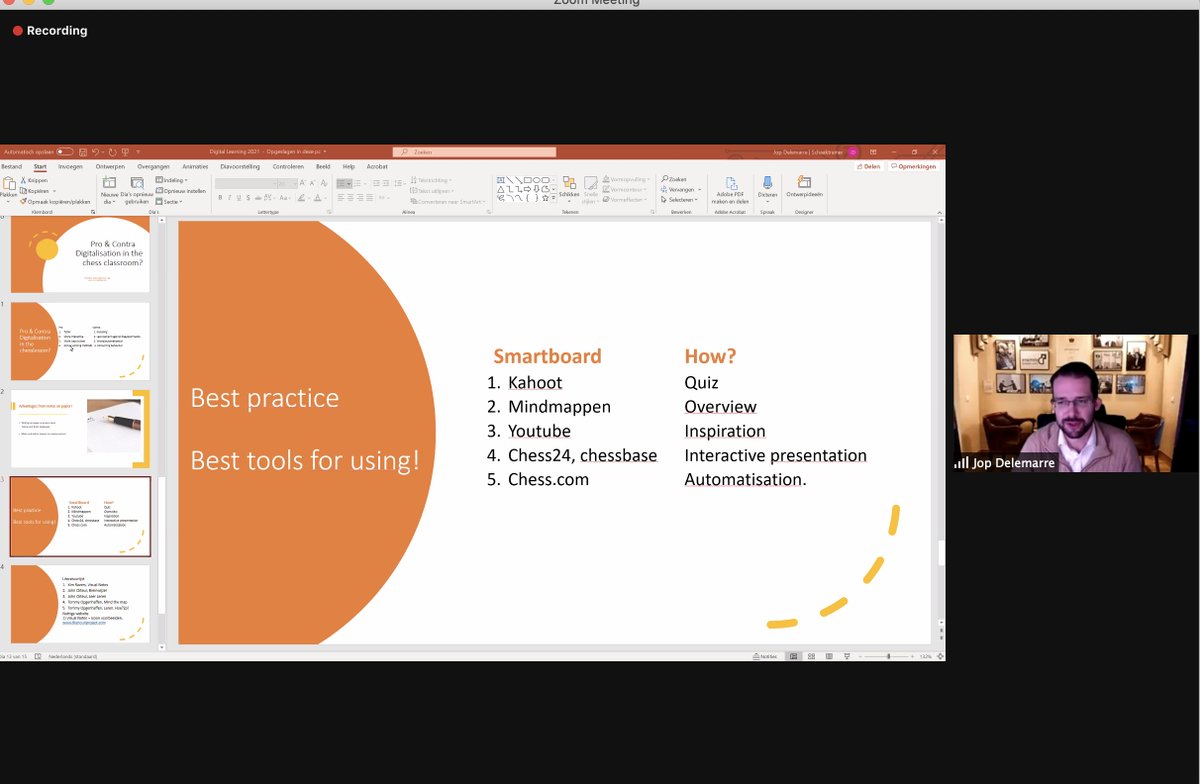Expand the Tekstrichting dropdown
The height and width of the screenshot is (784, 1200).
coord(430,180)
